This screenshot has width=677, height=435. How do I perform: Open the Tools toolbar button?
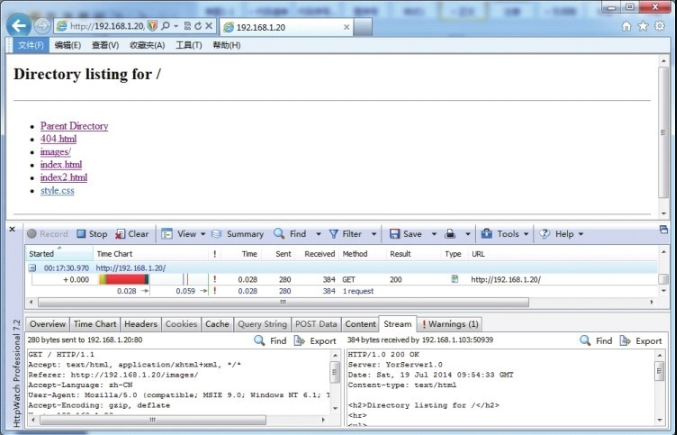(500, 234)
